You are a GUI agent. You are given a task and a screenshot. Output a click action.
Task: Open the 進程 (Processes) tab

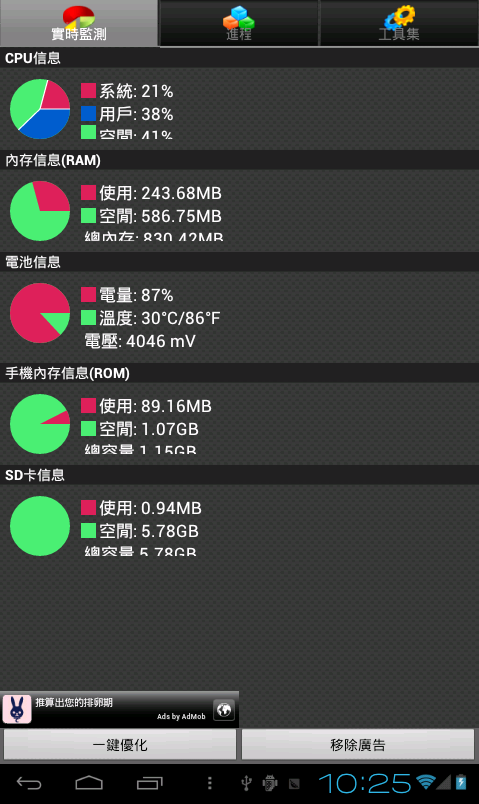tap(239, 23)
